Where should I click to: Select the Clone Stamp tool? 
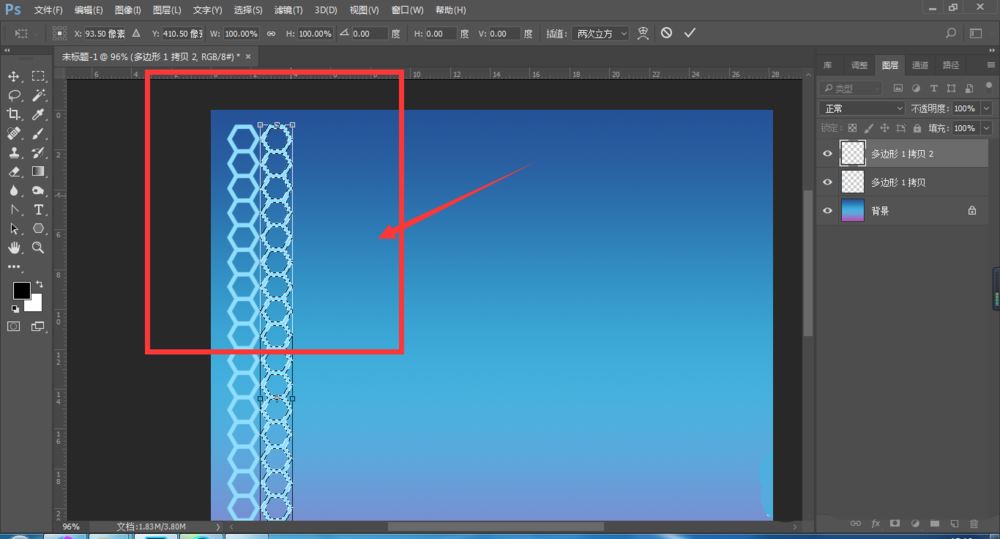click(x=13, y=152)
